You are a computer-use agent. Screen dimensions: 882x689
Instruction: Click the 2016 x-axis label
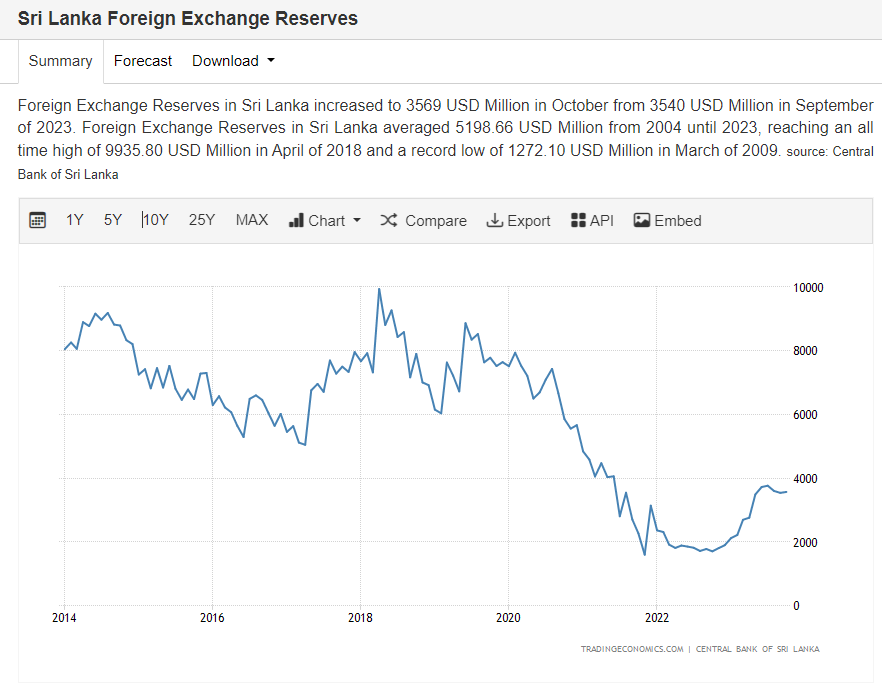(x=212, y=618)
